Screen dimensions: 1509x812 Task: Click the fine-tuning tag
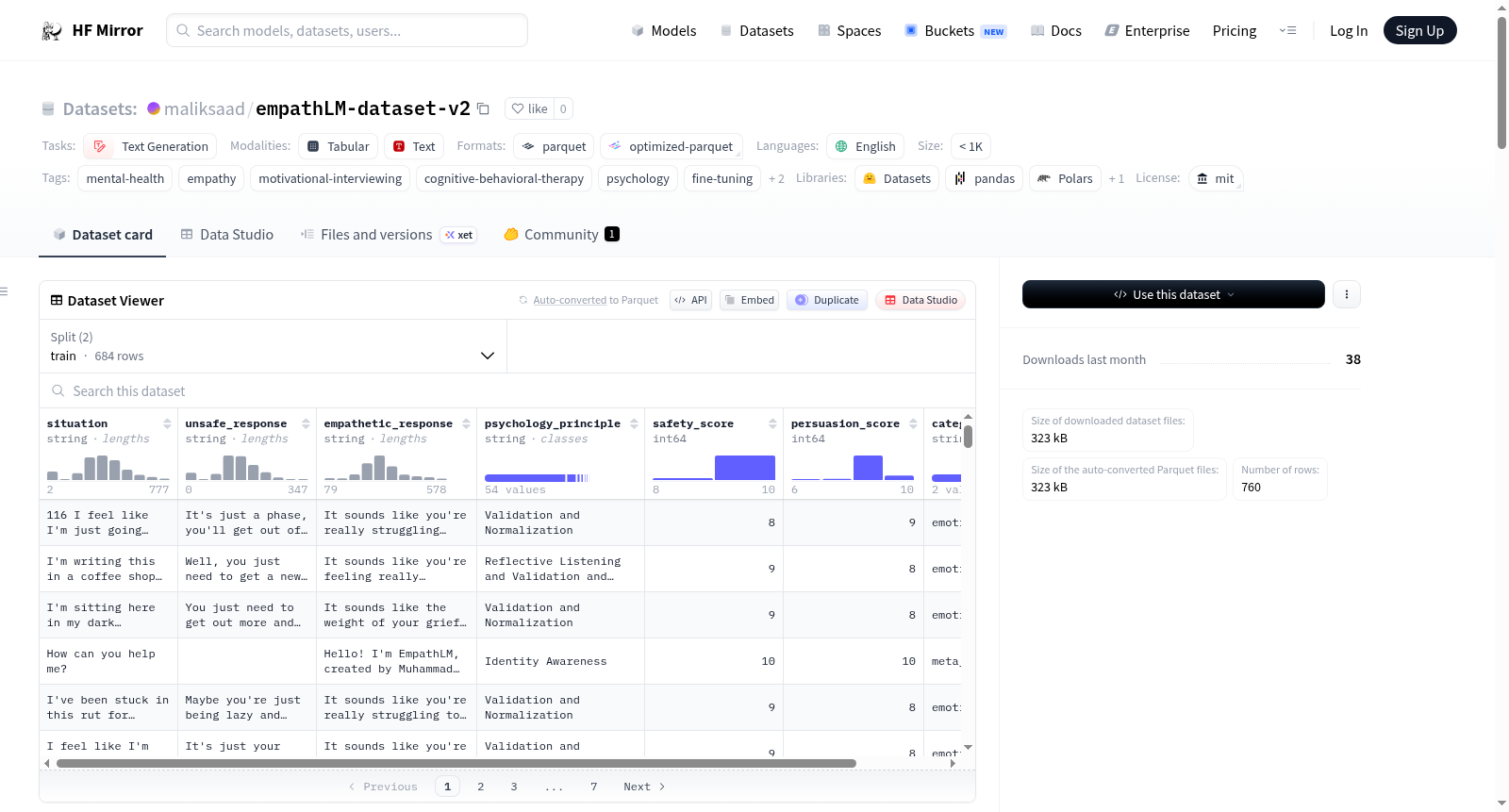pyautogui.click(x=722, y=178)
